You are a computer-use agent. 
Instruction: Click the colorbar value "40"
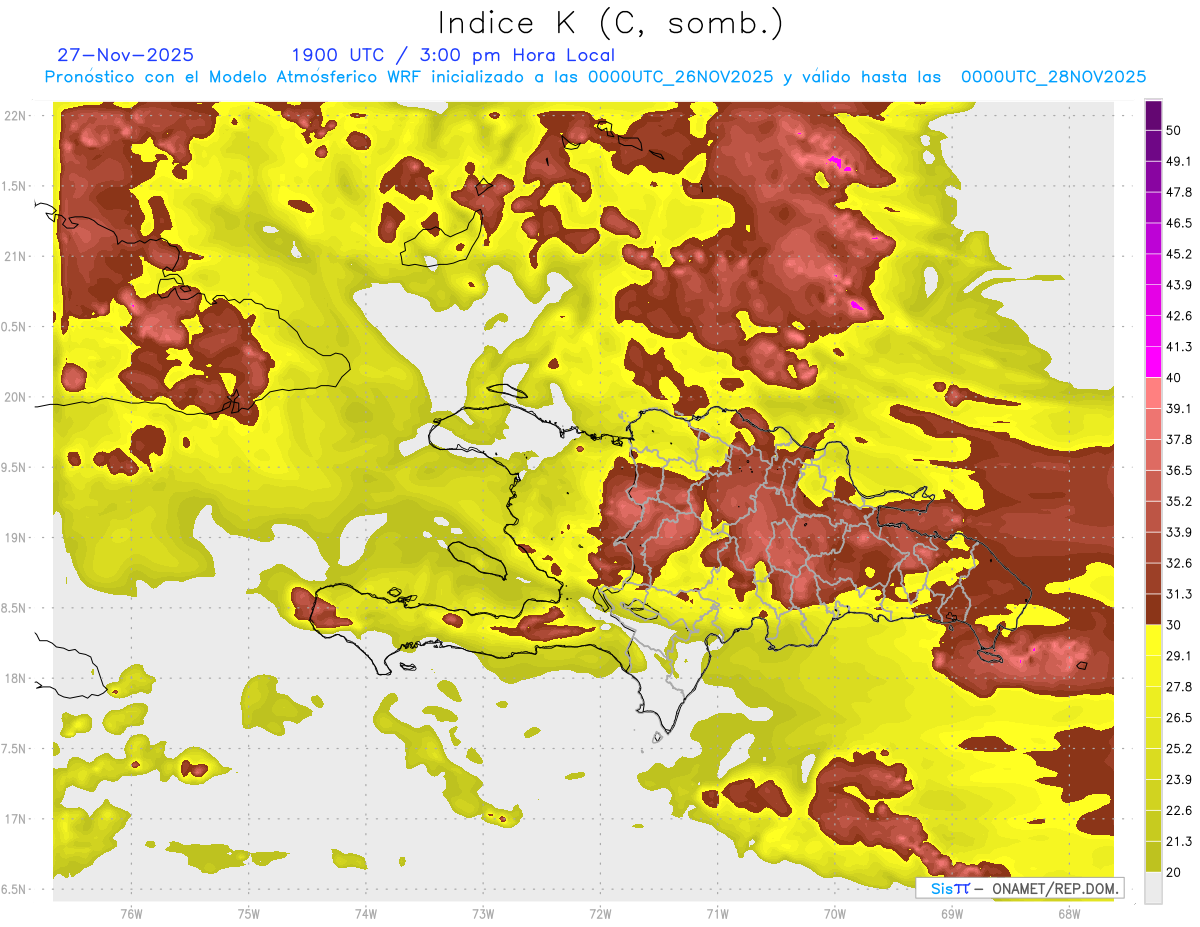coord(1173,378)
